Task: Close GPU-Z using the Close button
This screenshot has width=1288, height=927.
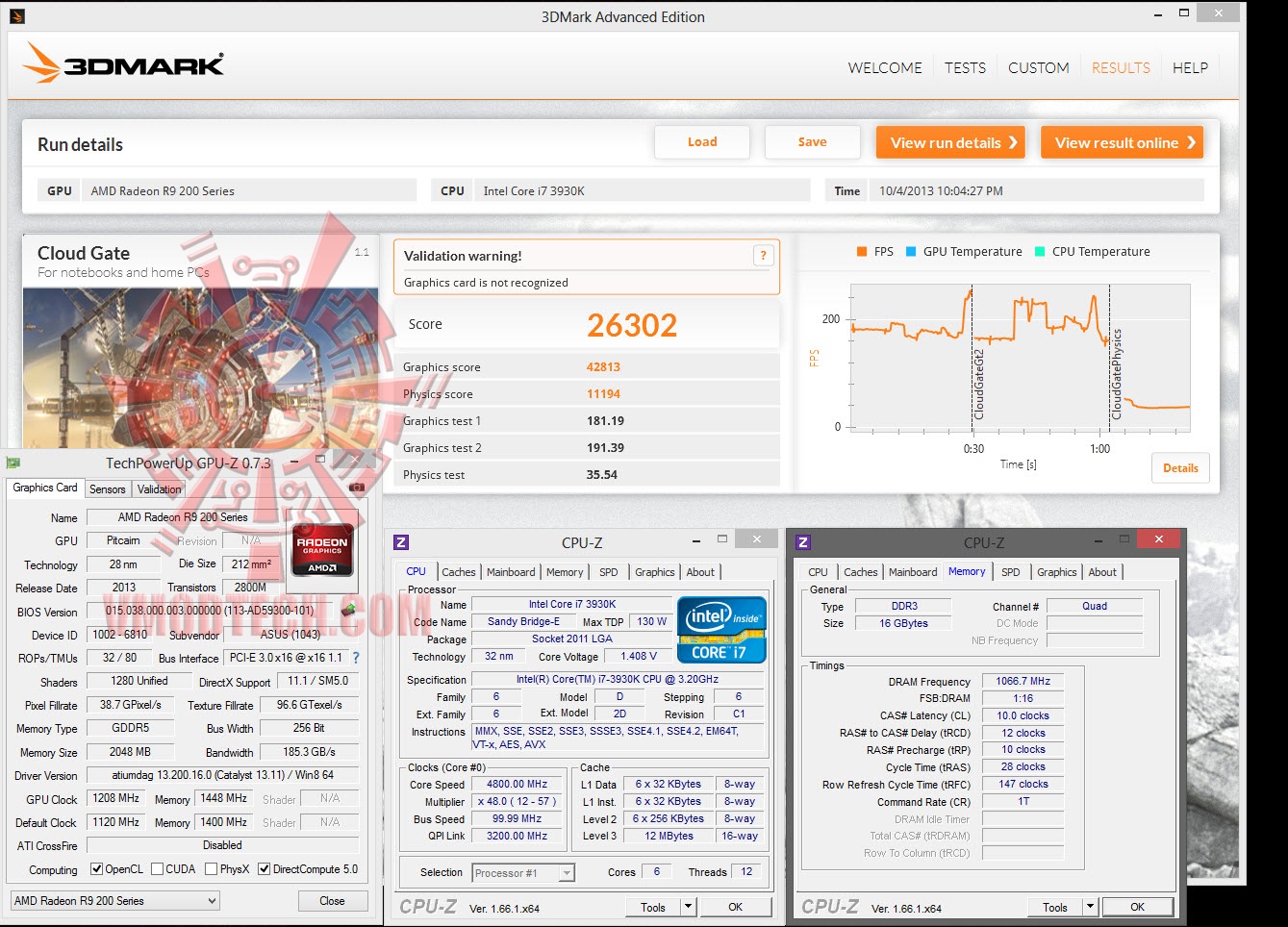Action: [x=332, y=901]
